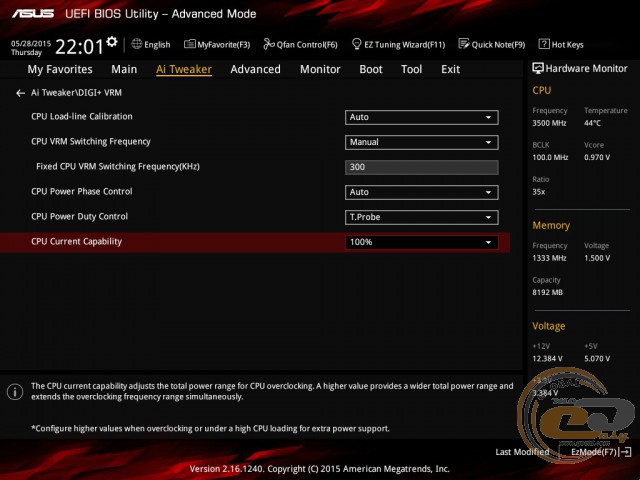Select Fixed CPU VRM Switching Frequency(KHz) label
Viewport: 640px width, 480px height.
pos(118,167)
